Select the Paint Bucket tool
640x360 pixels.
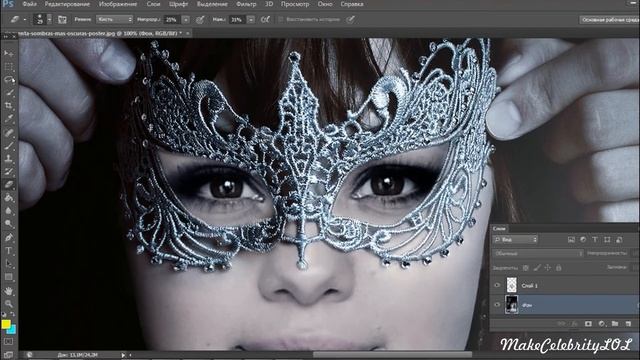point(9,198)
